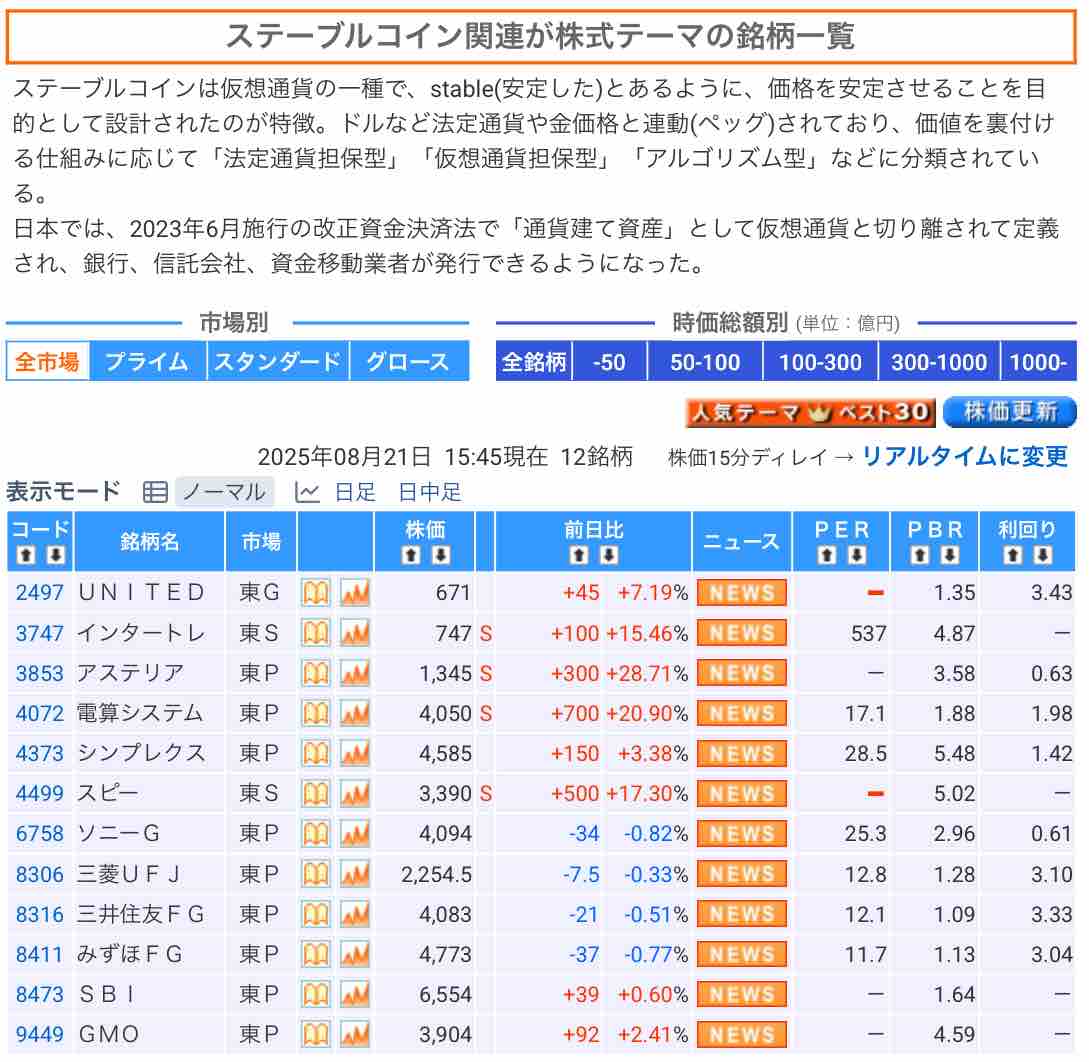
Task: Sort コード column descending with down arrow
Action: click(56, 555)
